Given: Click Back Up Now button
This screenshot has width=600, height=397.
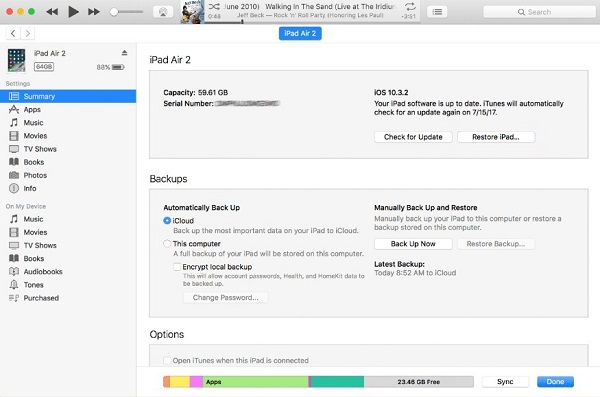Looking at the screenshot, I should tap(413, 244).
